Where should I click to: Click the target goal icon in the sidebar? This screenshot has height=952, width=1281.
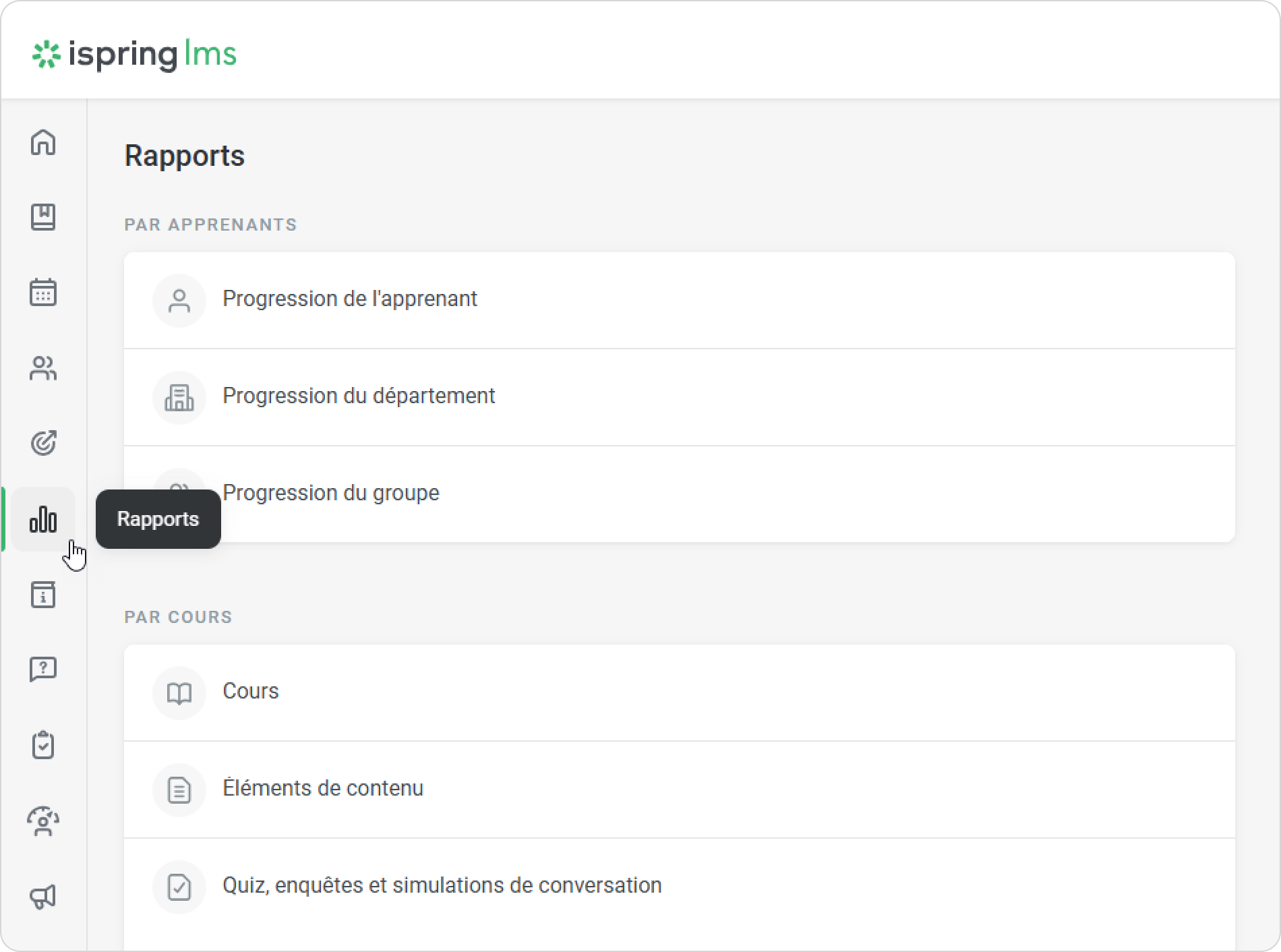click(x=43, y=443)
